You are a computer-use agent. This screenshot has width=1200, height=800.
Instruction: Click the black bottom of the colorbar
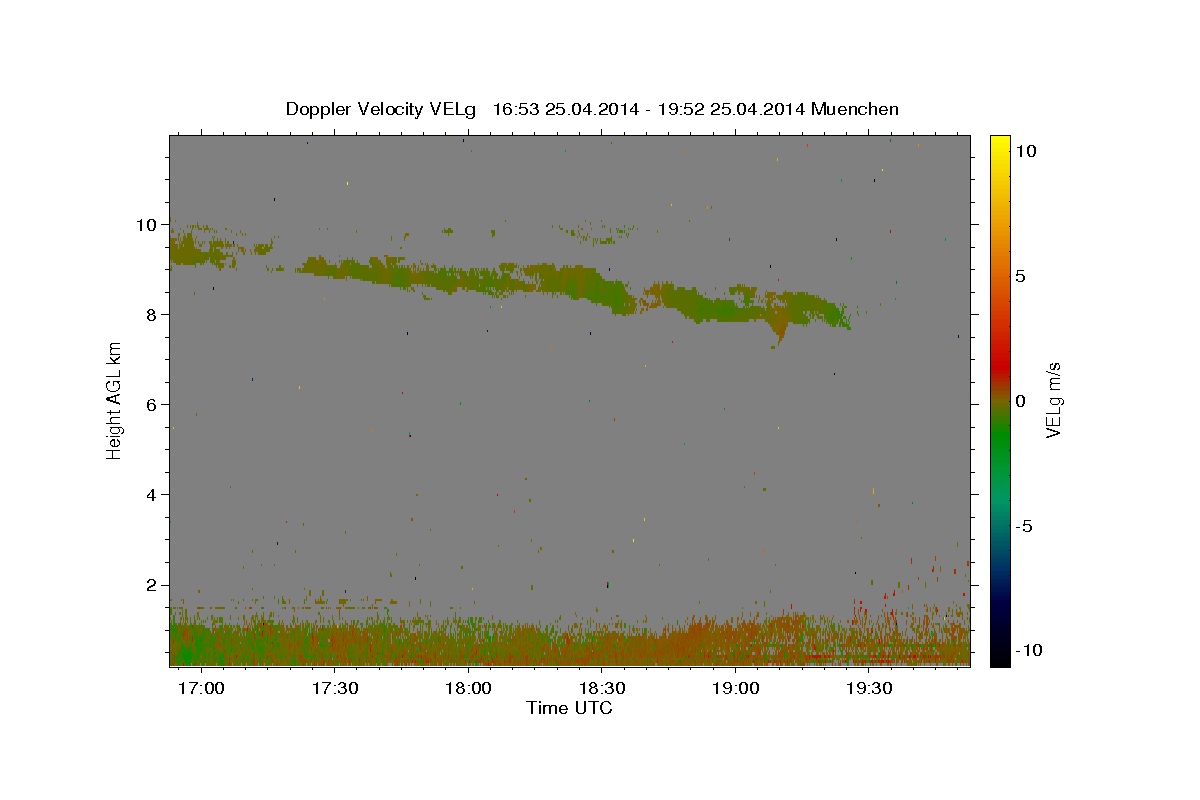coord(999,656)
